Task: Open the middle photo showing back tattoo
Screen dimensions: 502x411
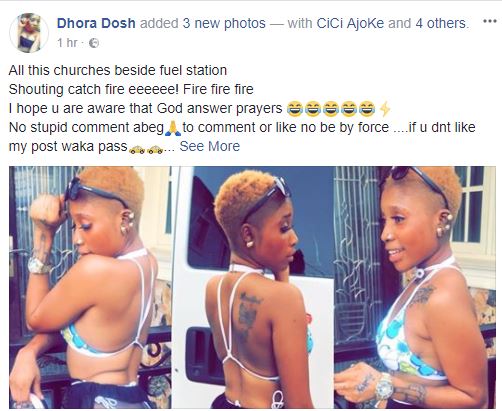Action: coord(253,287)
